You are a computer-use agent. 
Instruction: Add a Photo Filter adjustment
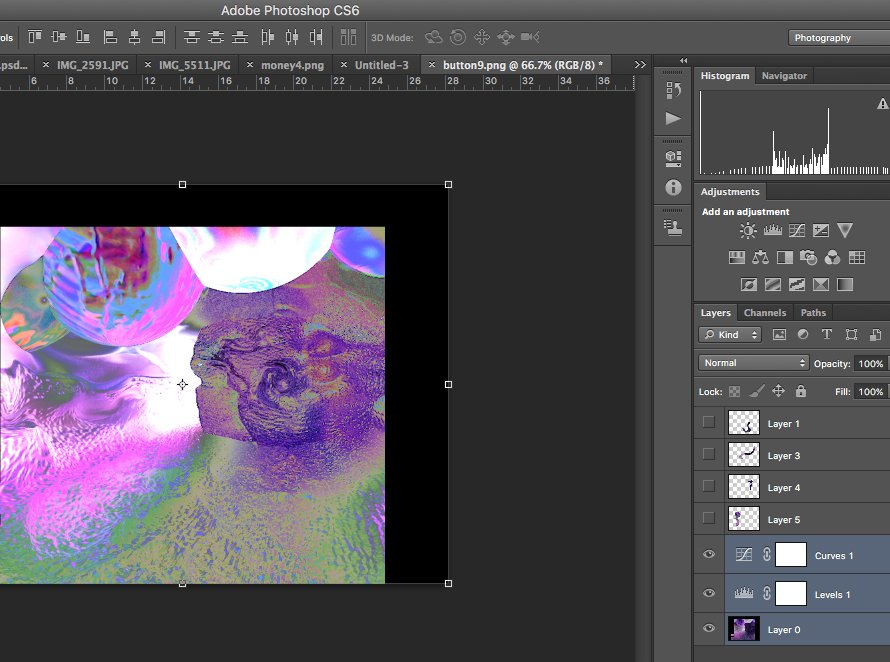tap(808, 258)
